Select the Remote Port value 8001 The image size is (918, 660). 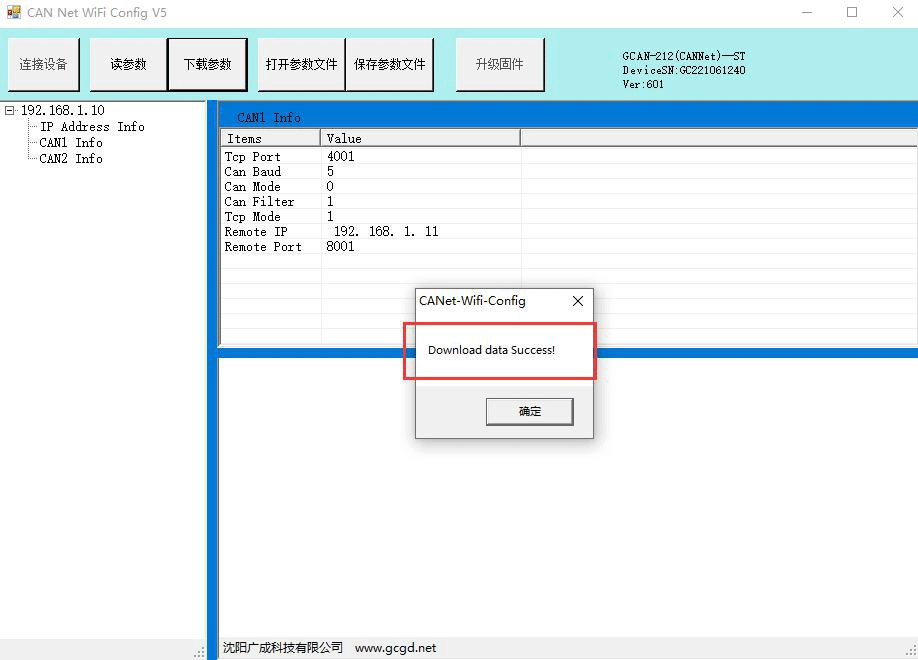pos(341,247)
